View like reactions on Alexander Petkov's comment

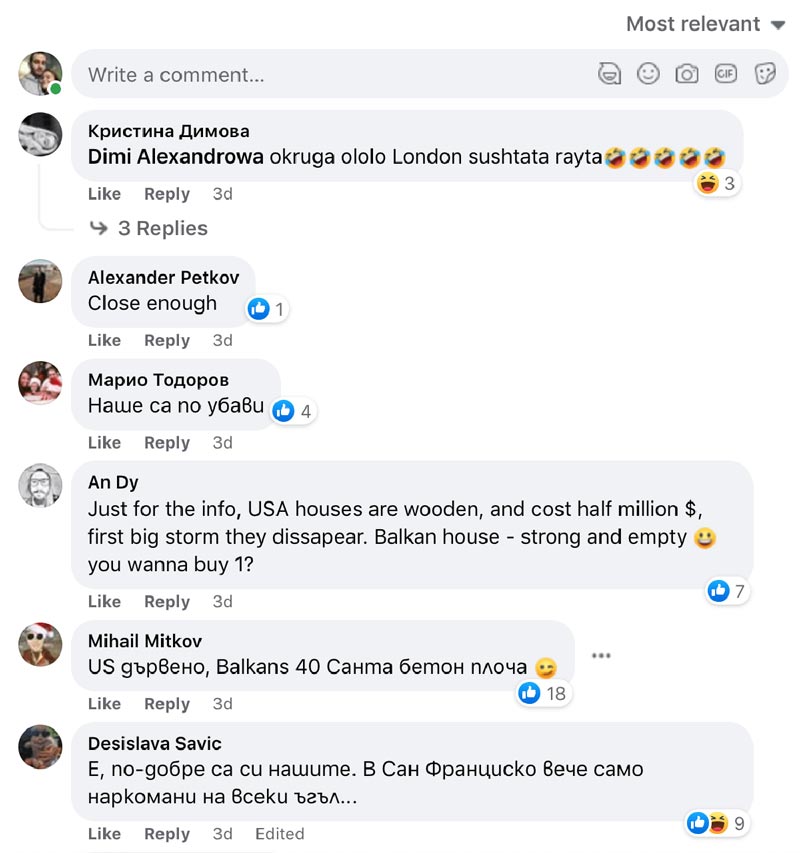(x=267, y=309)
